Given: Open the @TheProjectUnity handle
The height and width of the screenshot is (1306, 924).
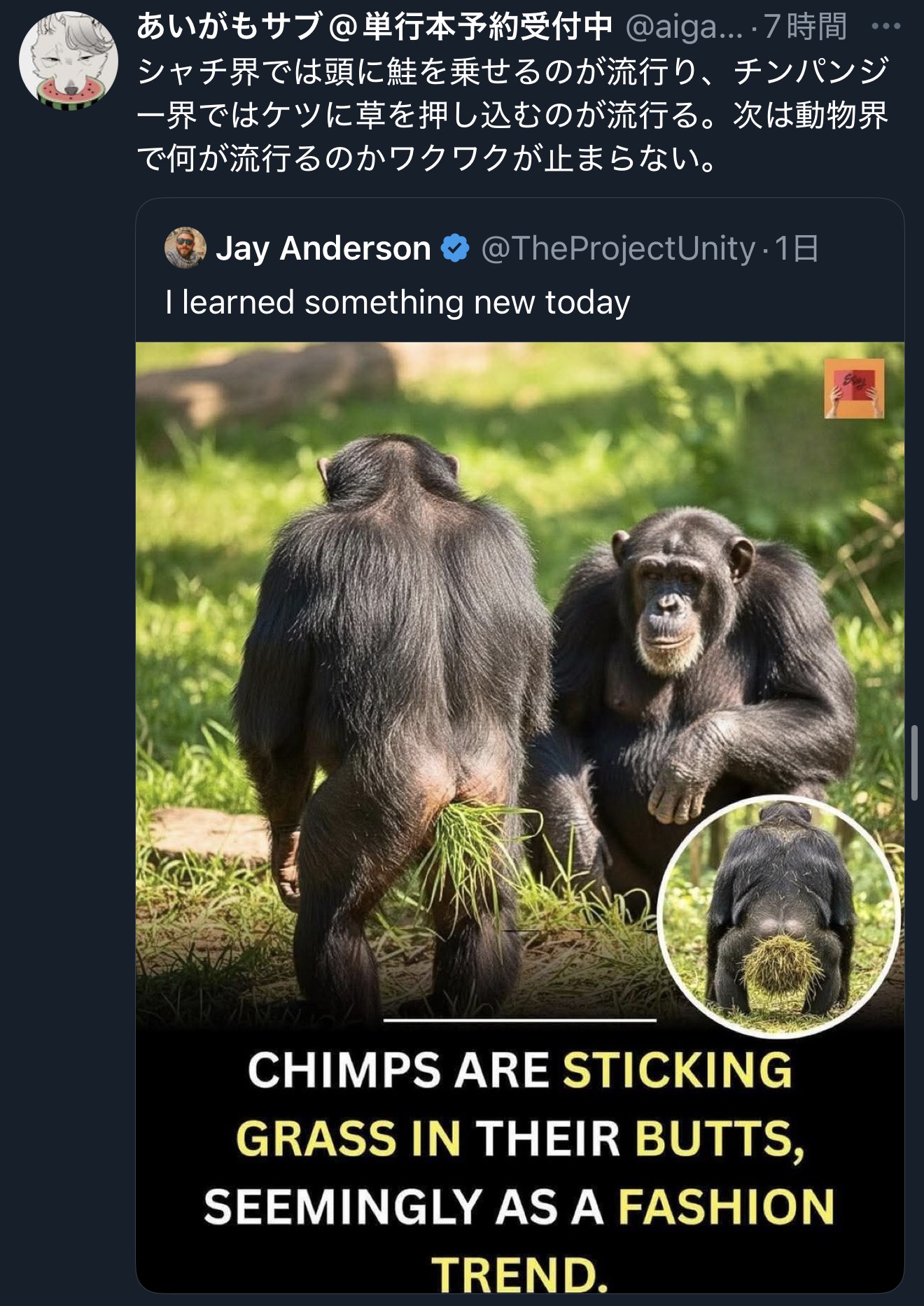Looking at the screenshot, I should [x=618, y=248].
